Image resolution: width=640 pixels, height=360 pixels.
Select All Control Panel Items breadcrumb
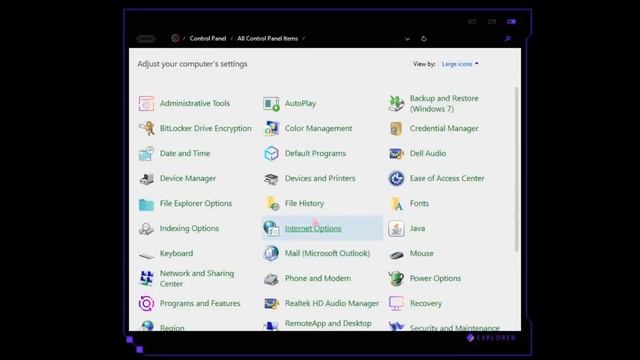[268, 38]
